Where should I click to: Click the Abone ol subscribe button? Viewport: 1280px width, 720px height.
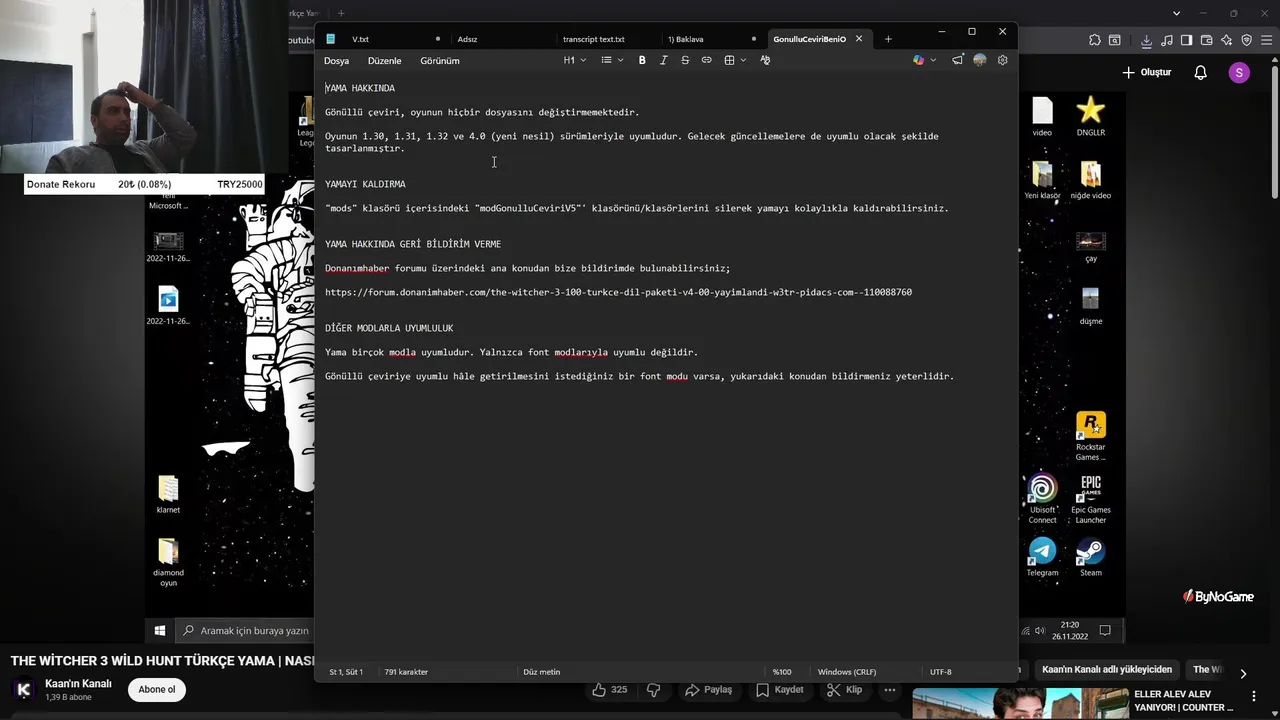tap(157, 689)
